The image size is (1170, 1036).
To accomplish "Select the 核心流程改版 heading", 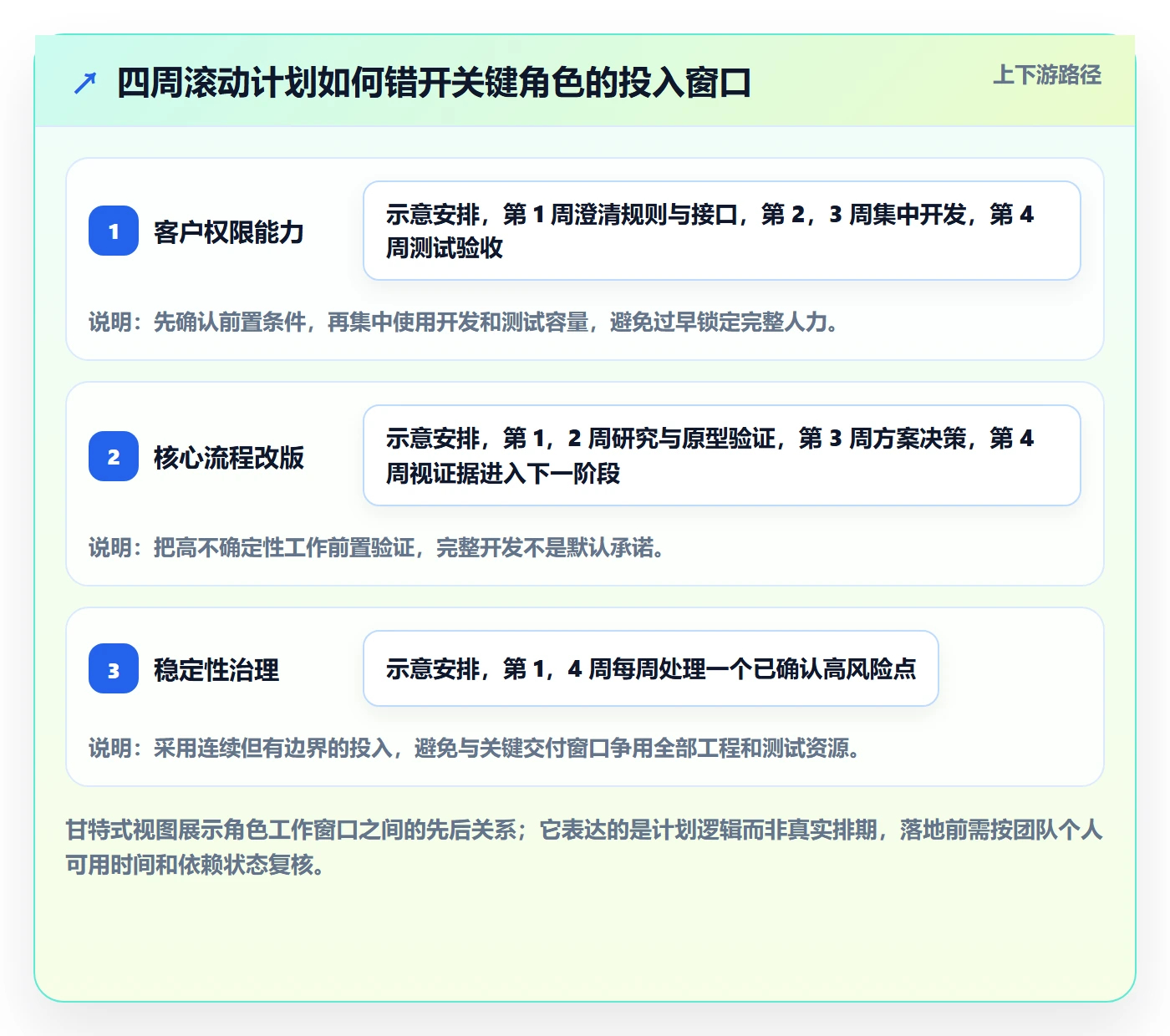I will [x=228, y=457].
